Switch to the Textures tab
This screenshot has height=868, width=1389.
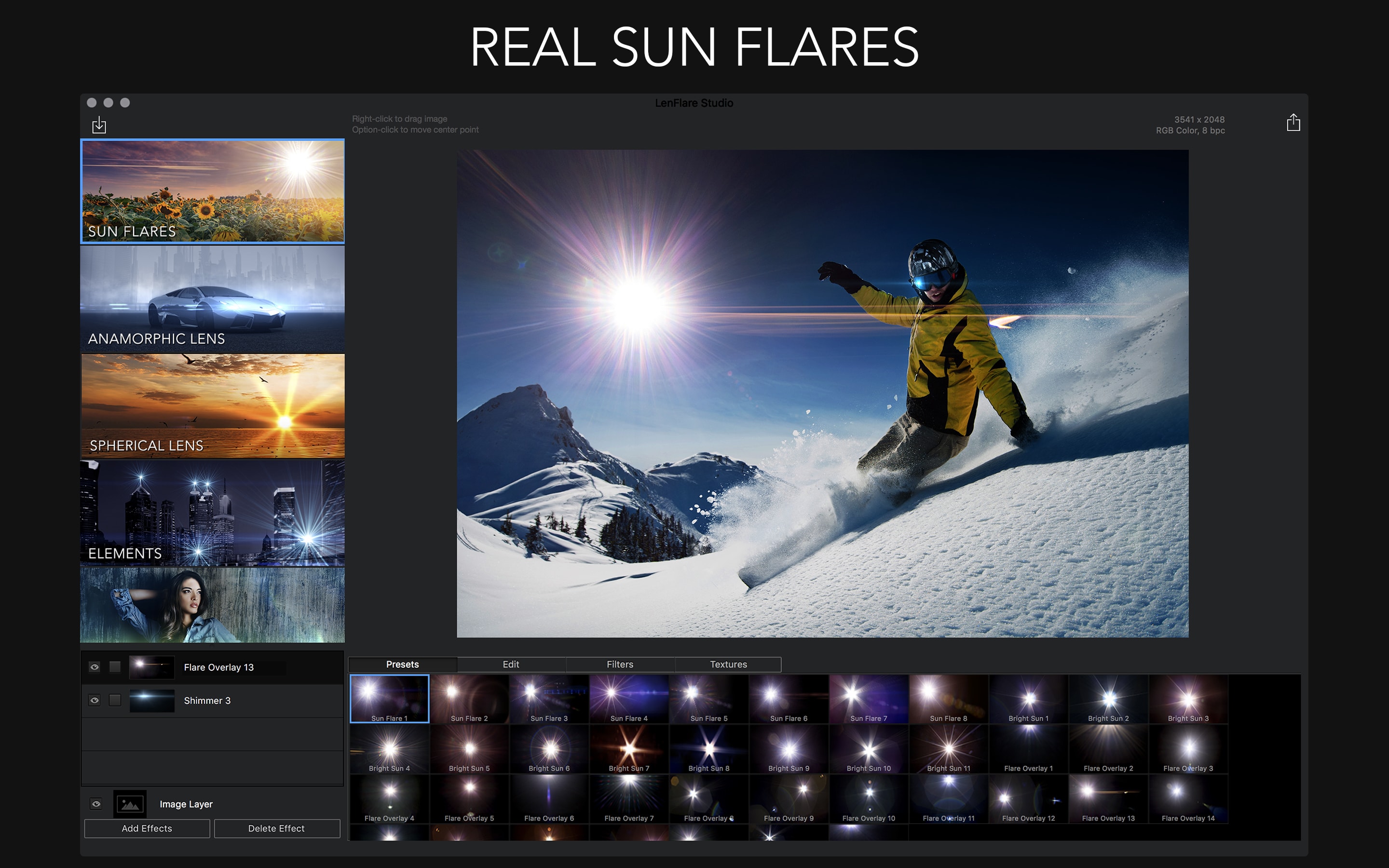(728, 664)
